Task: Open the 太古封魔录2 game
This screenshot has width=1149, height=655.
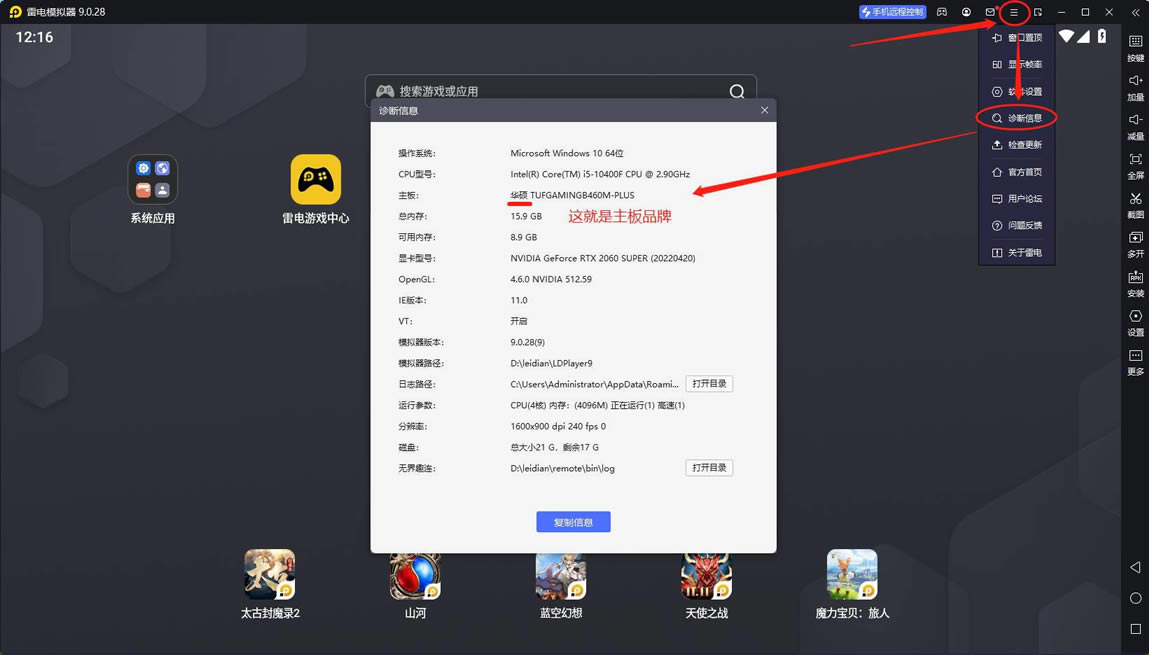Action: pyautogui.click(x=270, y=584)
